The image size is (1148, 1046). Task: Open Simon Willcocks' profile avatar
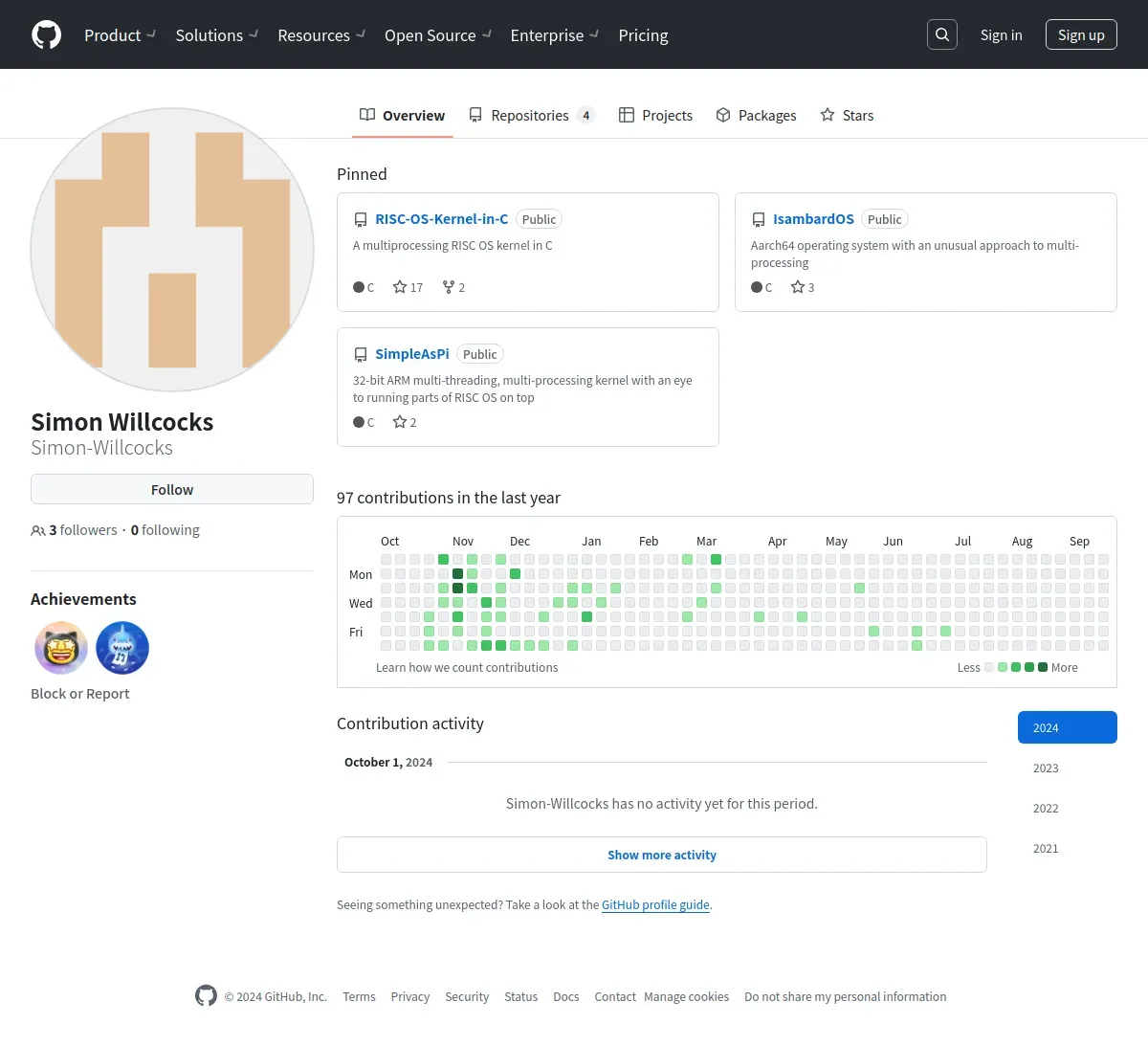(x=172, y=250)
